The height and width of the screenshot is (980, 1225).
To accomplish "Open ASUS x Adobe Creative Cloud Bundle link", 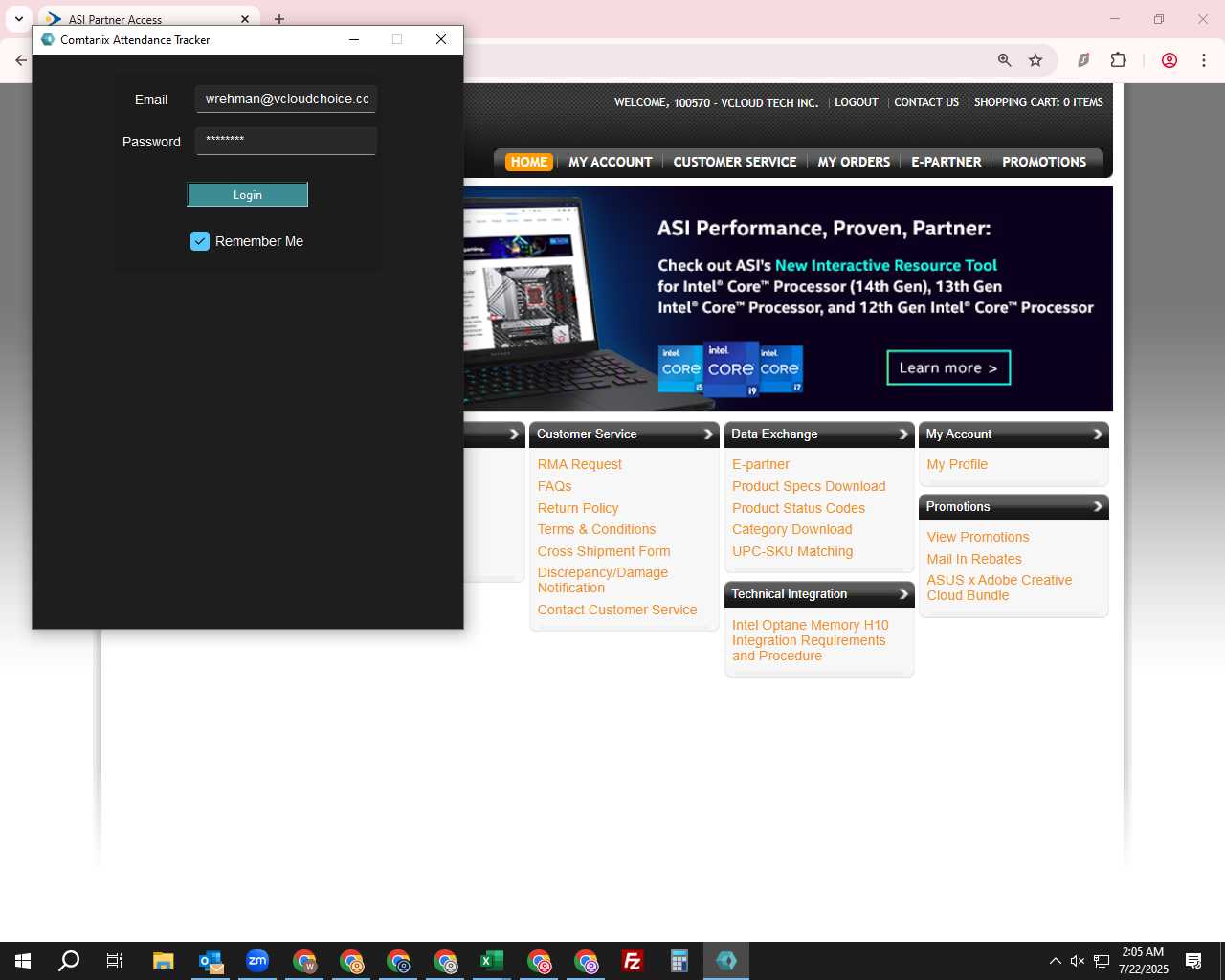I will (999, 588).
